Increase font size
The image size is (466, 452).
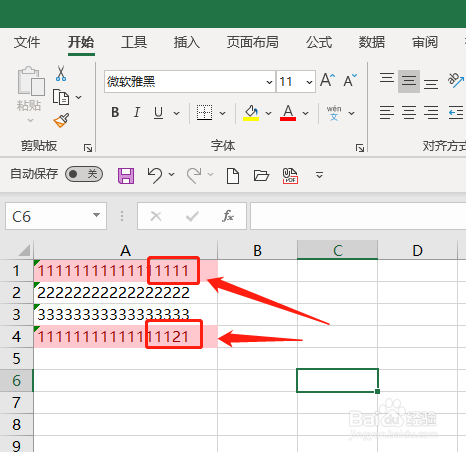[327, 80]
